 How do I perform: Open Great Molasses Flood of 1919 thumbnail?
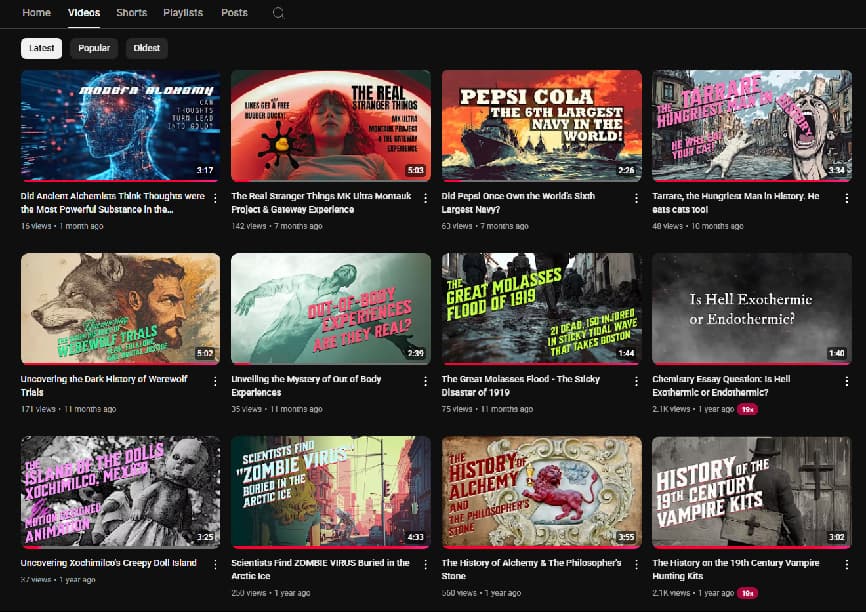pyautogui.click(x=541, y=309)
